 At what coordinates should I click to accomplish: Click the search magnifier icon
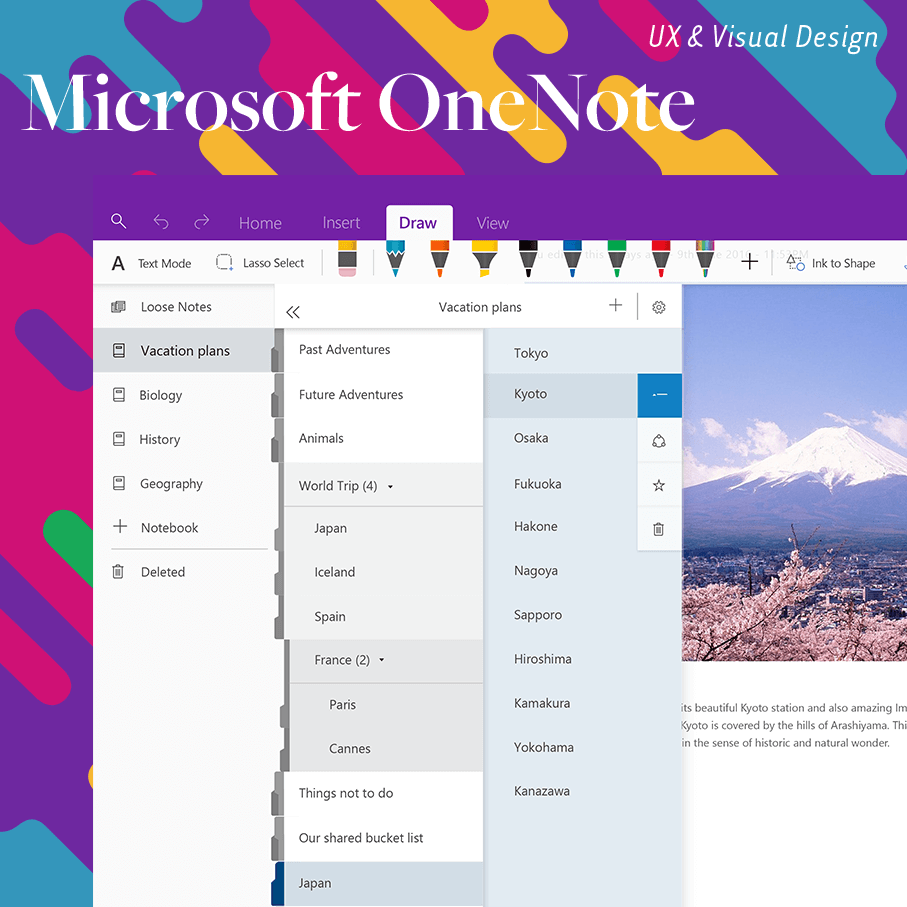pos(119,221)
